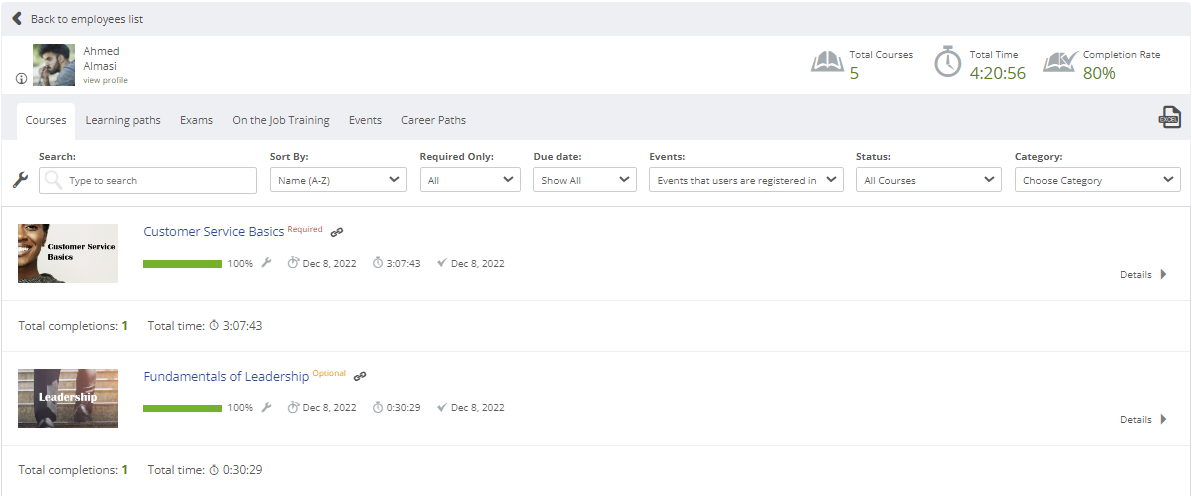1192x496 pixels.
Task: Click link icon next to Fundamentals of Leadership
Action: coord(360,376)
